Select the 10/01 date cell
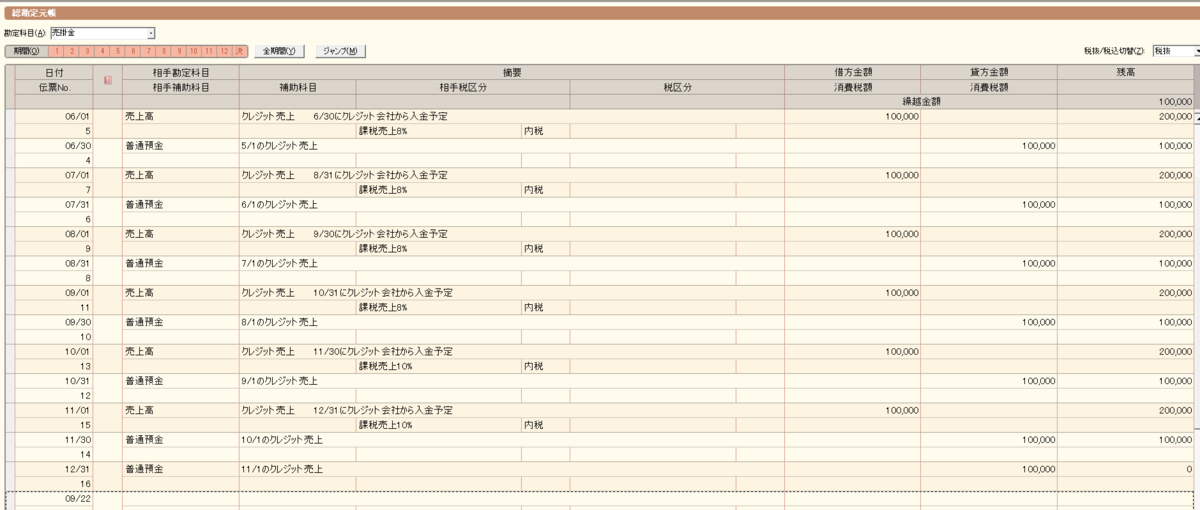Image resolution: width=1200 pixels, height=510 pixels. [x=54, y=352]
